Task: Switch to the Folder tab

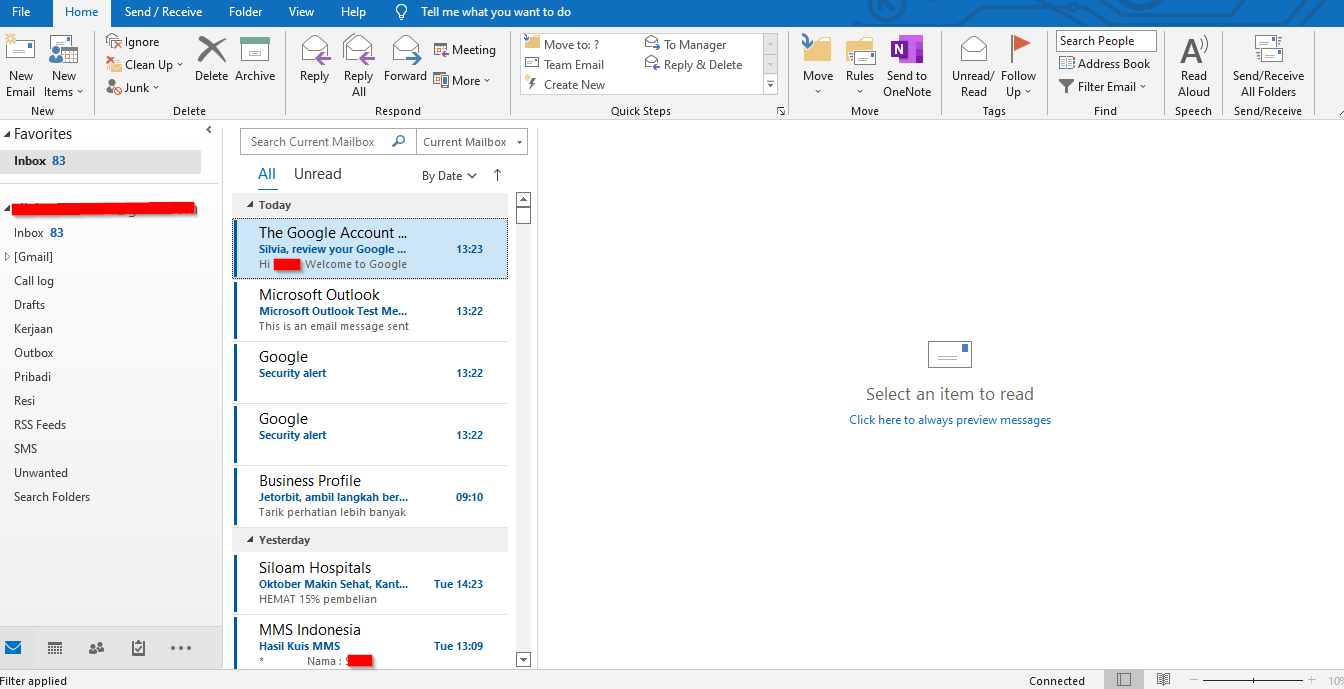Action: coord(245,12)
